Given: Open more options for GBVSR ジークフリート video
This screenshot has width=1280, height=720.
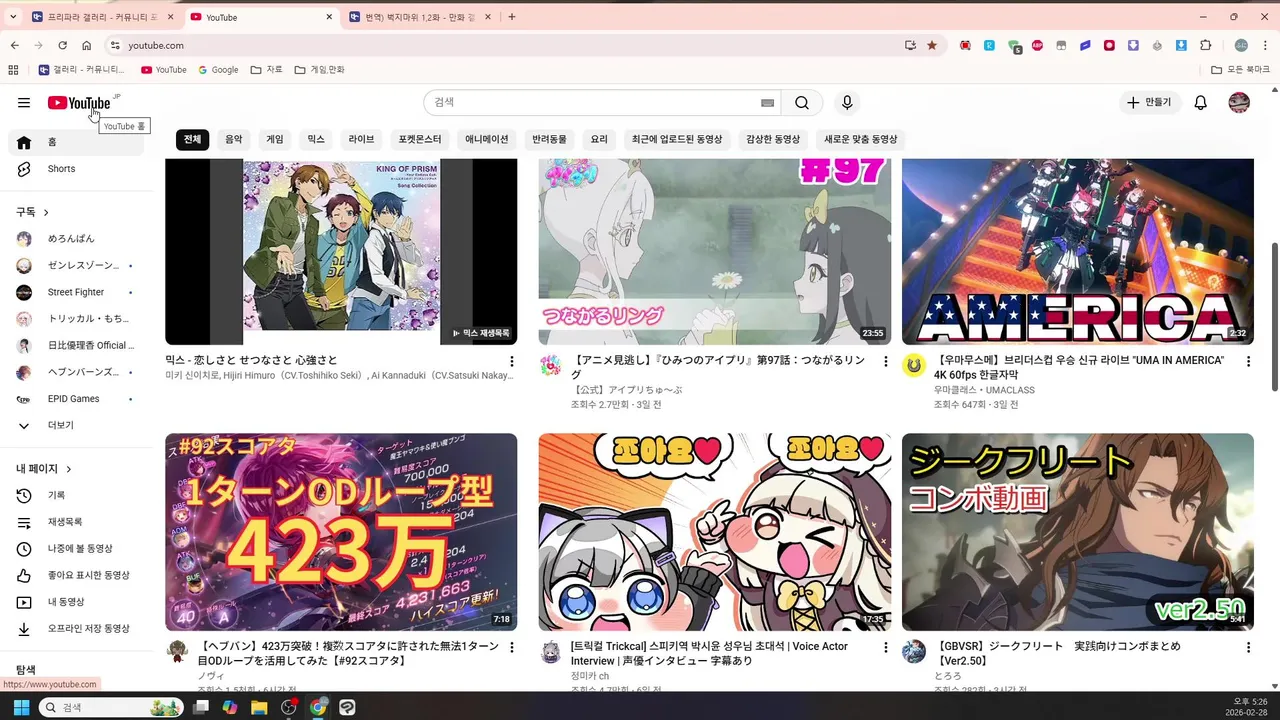Looking at the screenshot, I should point(1248,648).
